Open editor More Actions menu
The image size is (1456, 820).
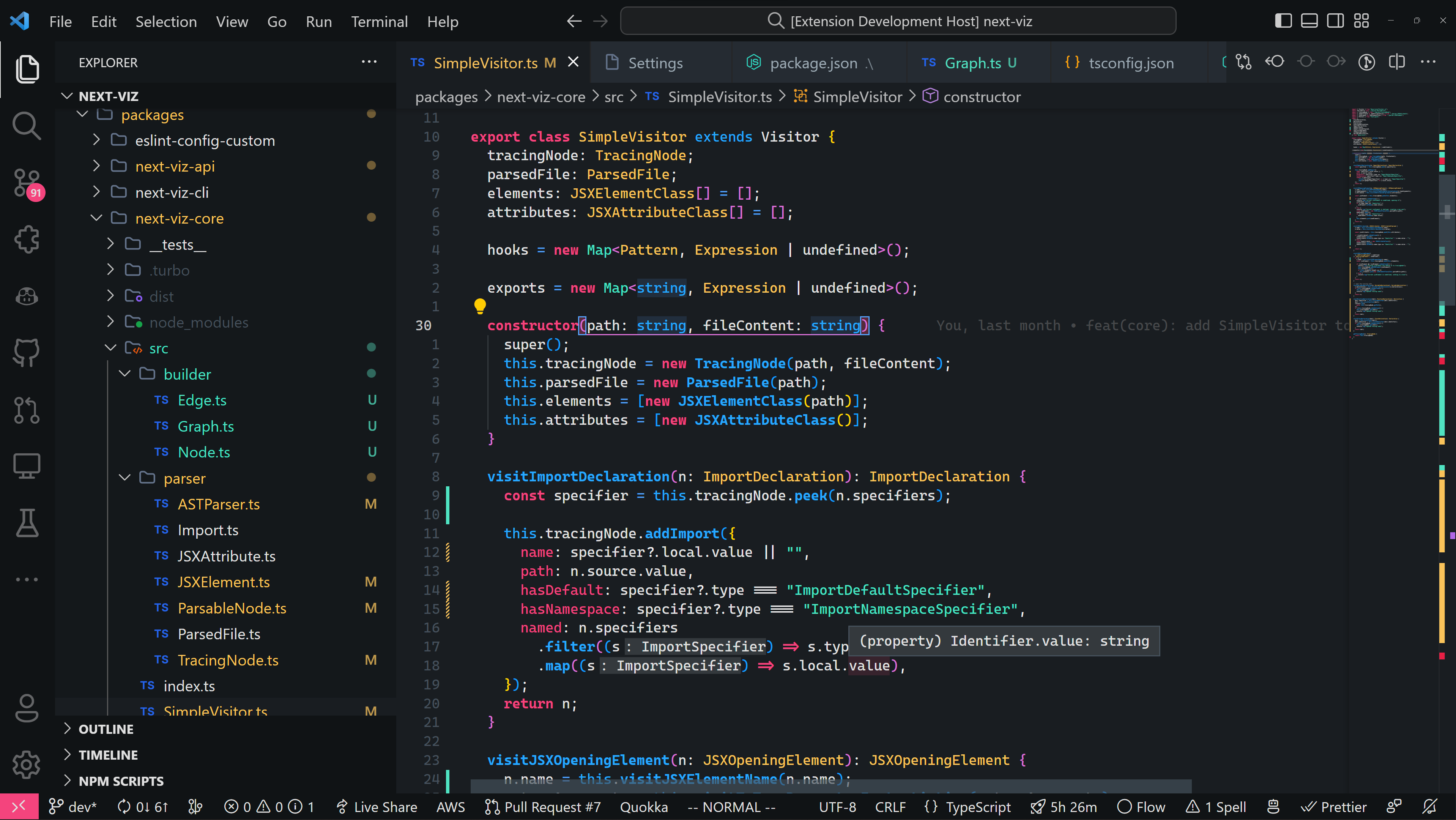tap(1428, 62)
